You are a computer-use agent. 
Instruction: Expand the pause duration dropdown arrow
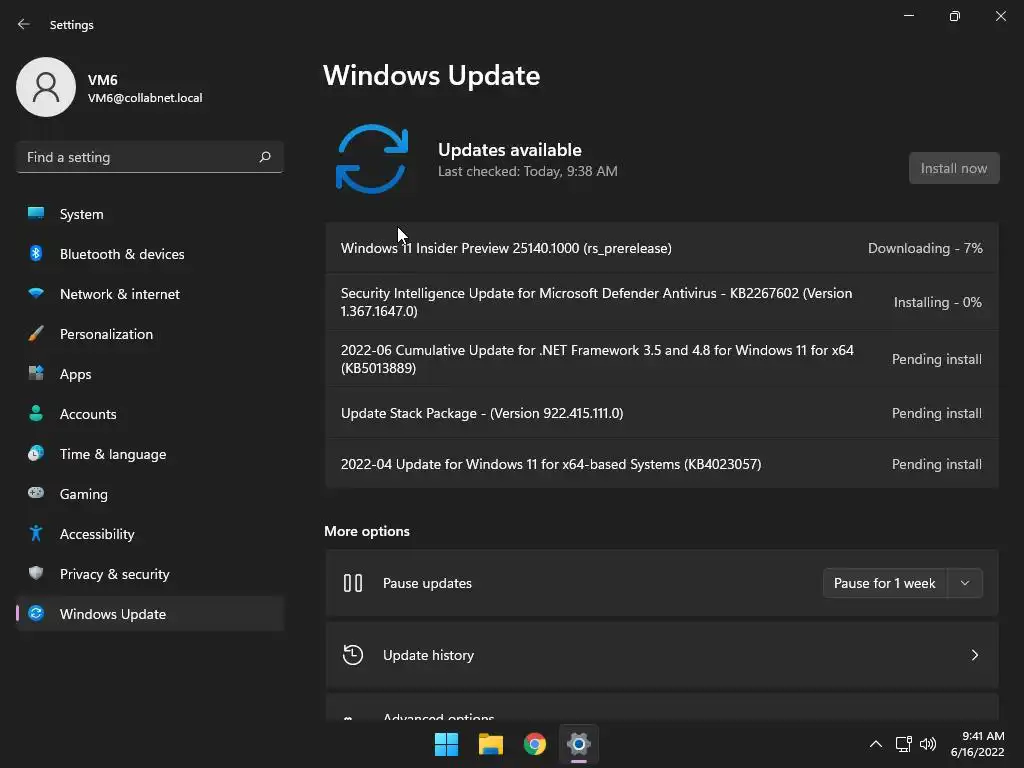coord(965,583)
